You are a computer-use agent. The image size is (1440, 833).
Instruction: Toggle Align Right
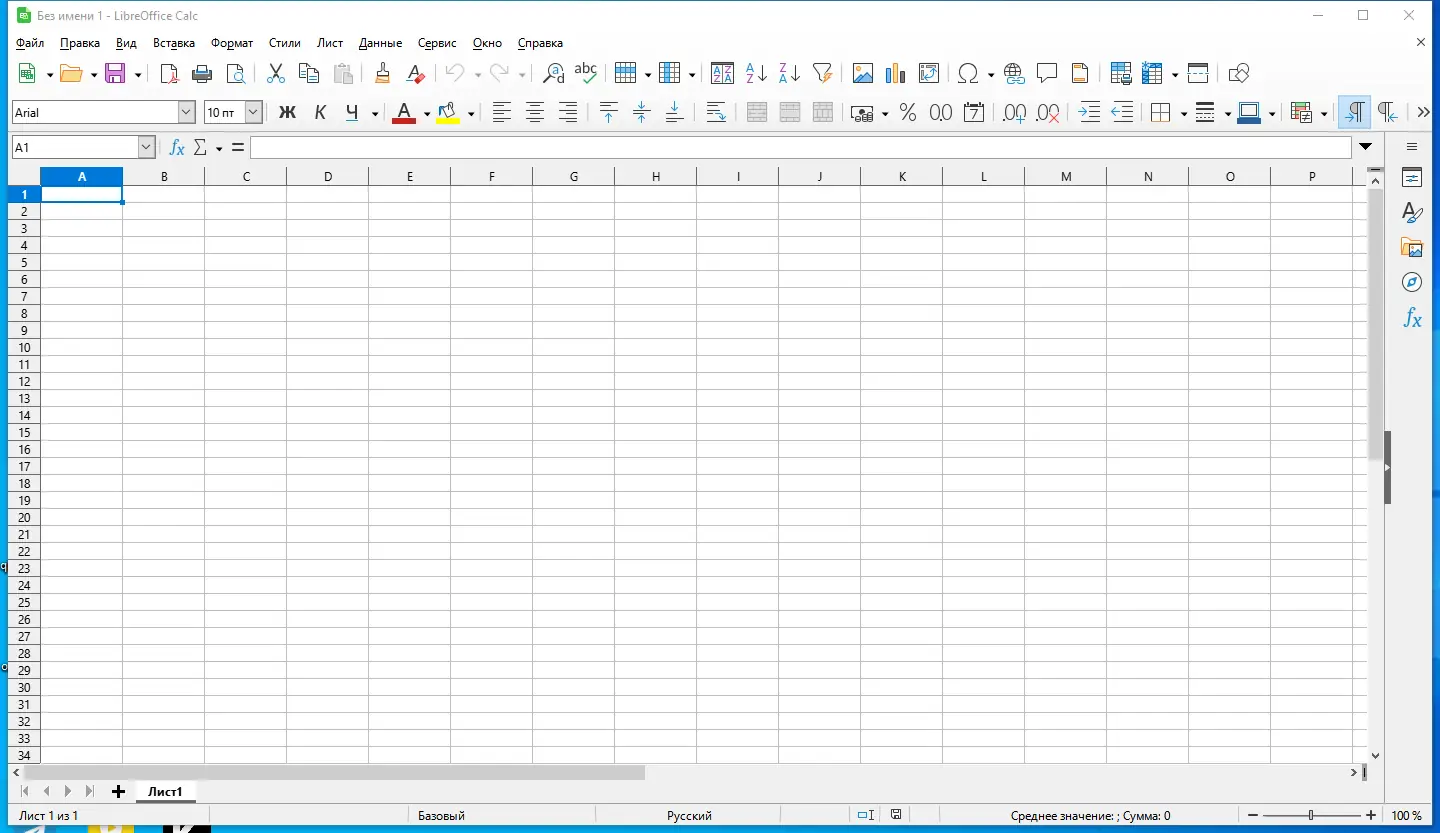[568, 113]
